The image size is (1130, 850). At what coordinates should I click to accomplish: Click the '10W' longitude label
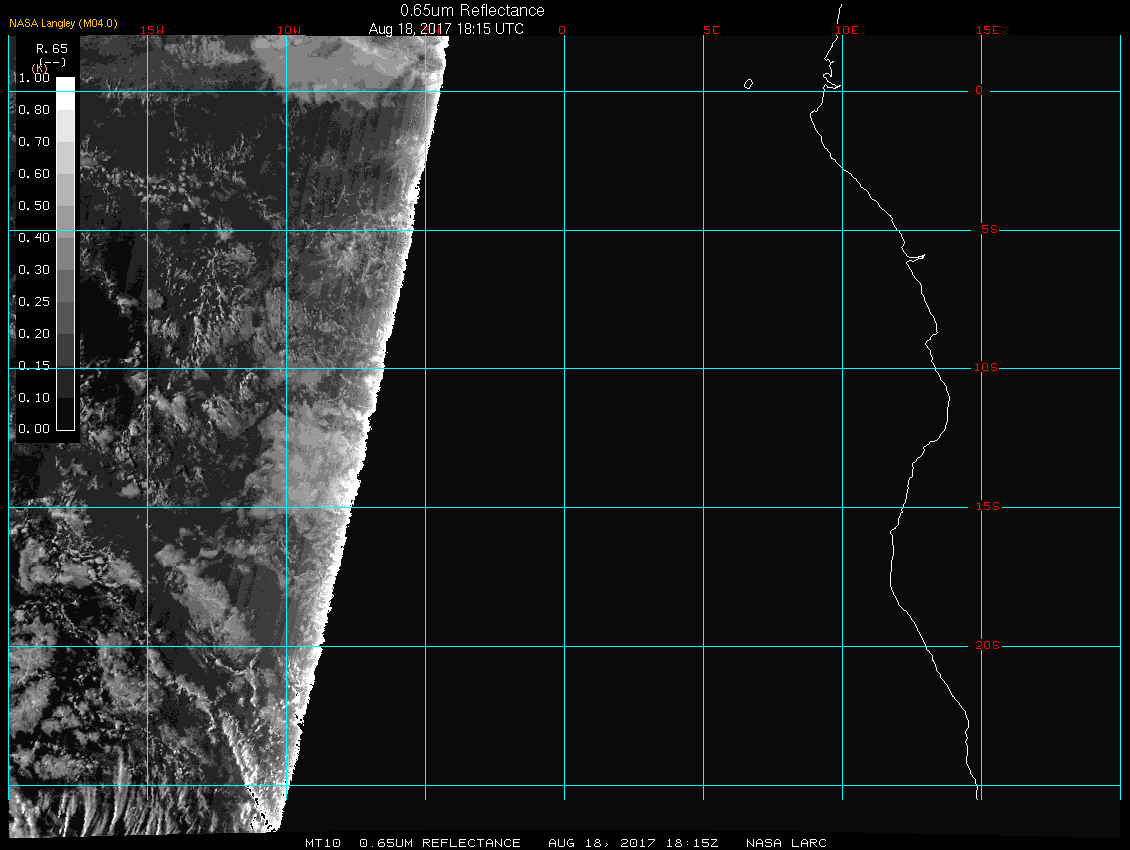click(x=289, y=30)
